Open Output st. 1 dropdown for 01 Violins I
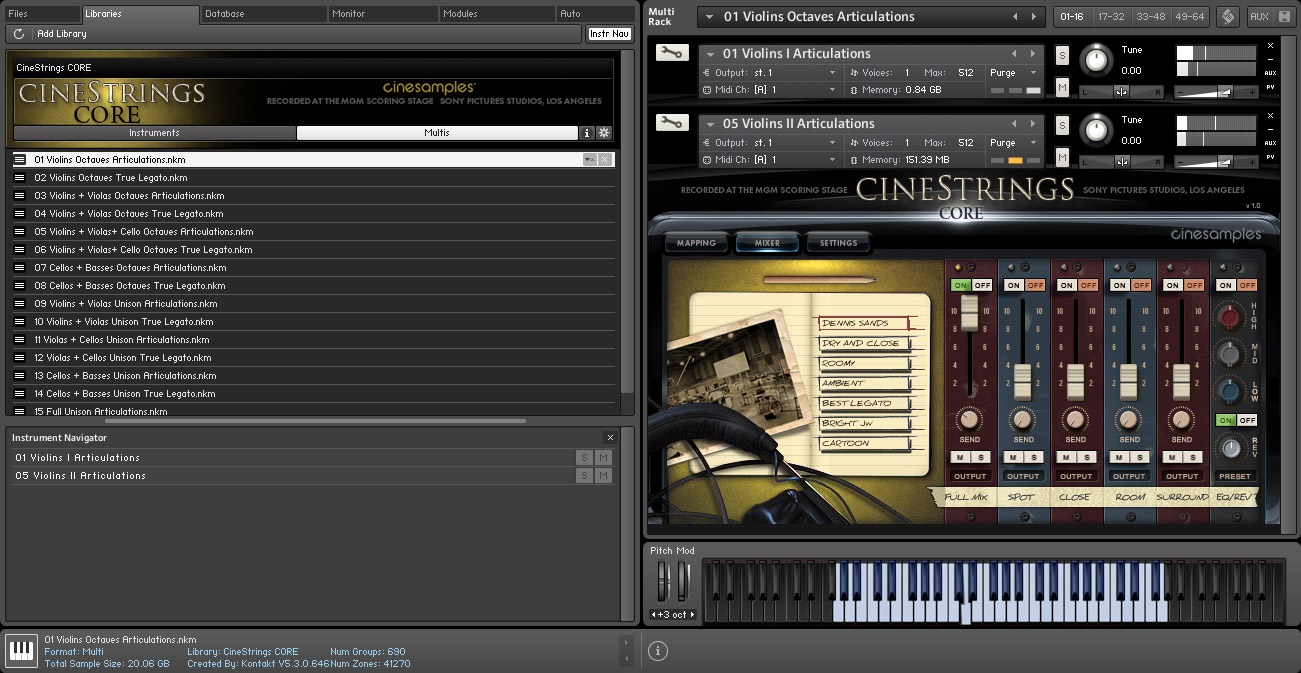 click(x=832, y=73)
